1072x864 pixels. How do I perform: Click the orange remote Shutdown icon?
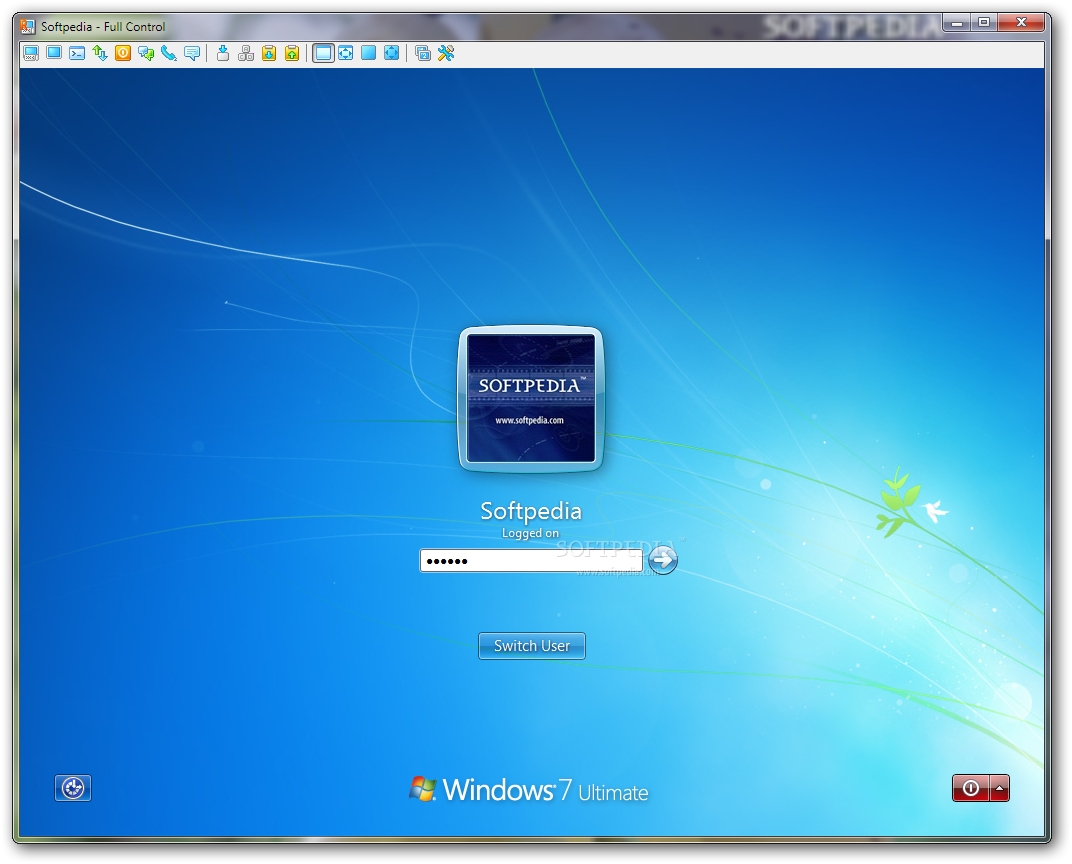[123, 53]
